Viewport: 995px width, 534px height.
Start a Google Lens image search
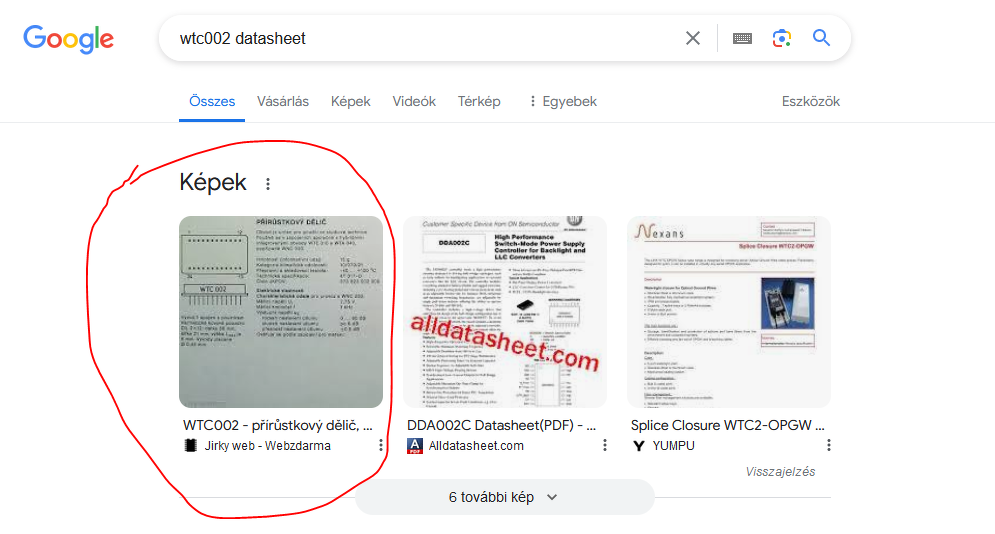(782, 38)
